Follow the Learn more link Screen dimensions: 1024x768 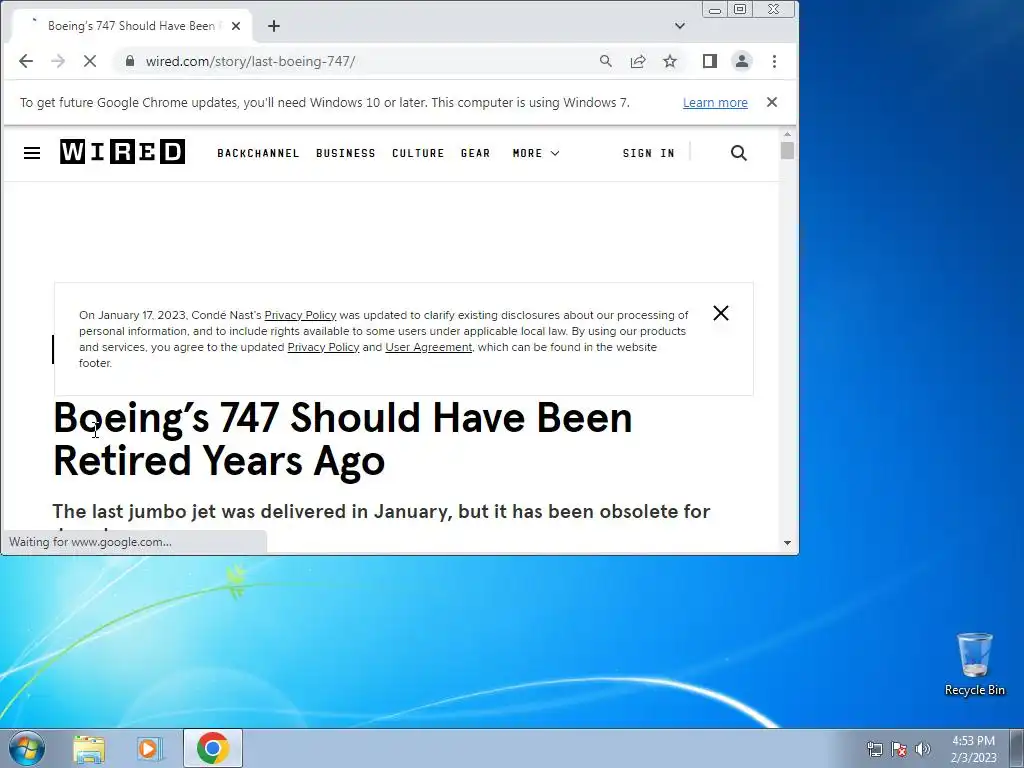point(715,103)
